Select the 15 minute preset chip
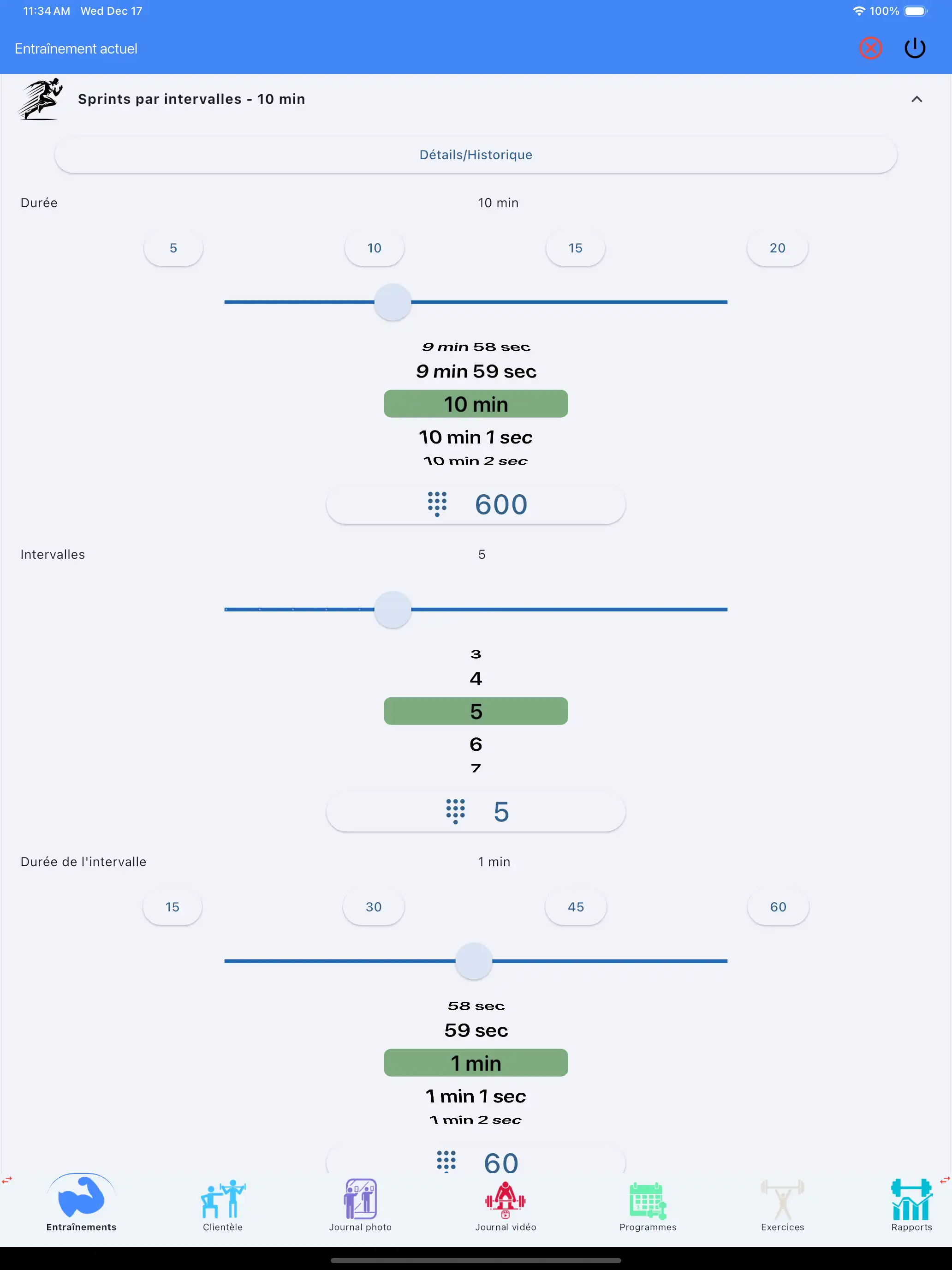Viewport: 952px width, 1270px height. [575, 248]
